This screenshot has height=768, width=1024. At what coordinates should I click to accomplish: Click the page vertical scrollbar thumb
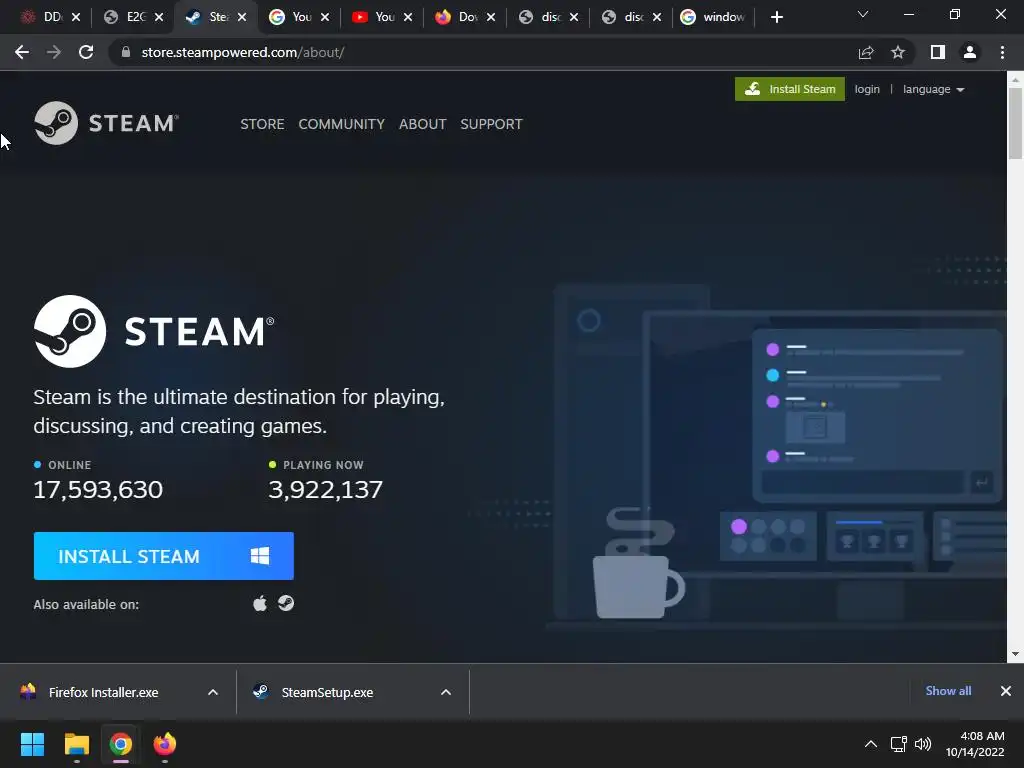click(1016, 123)
